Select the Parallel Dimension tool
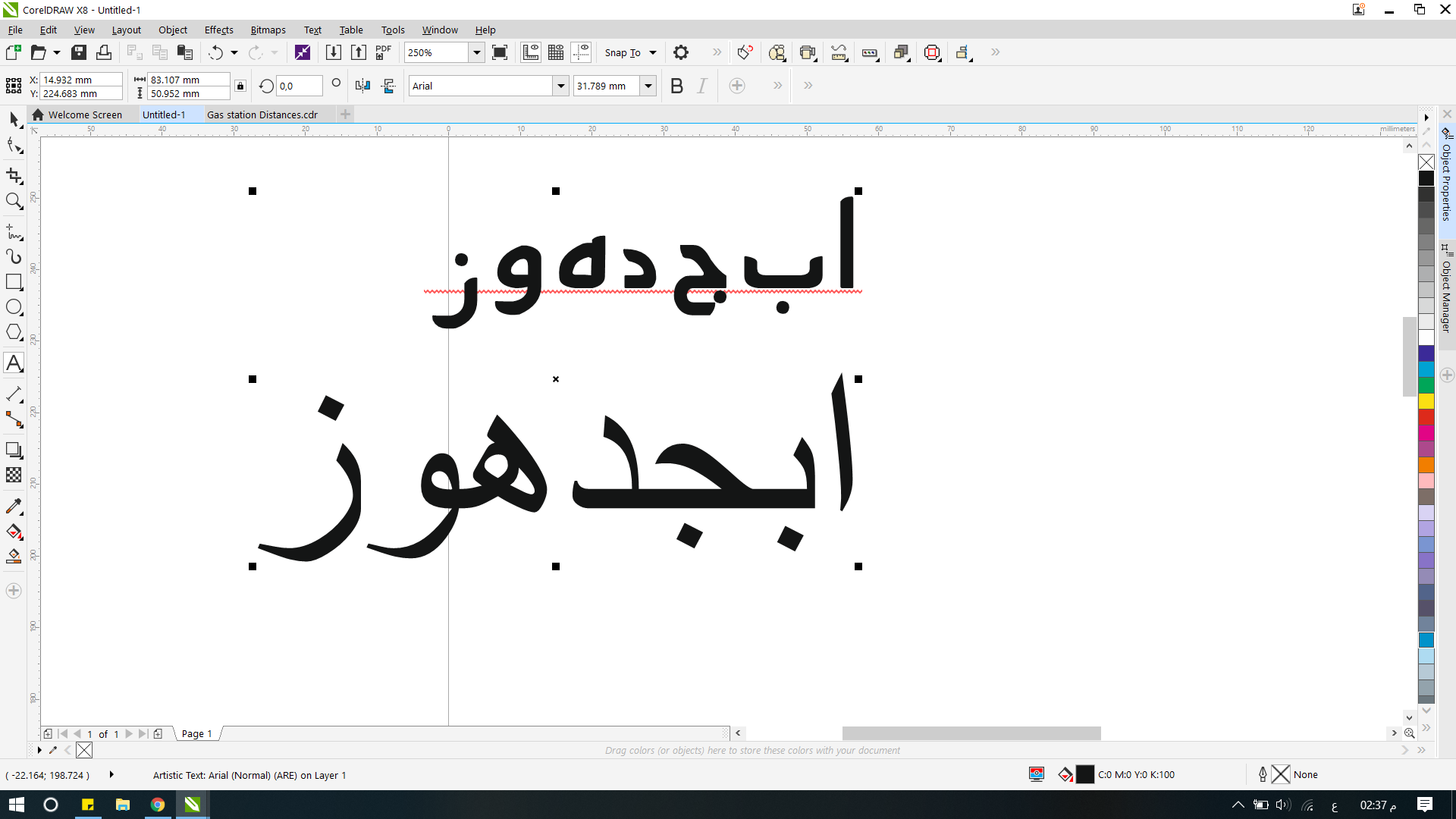Viewport: 1456px width, 819px height. (14, 394)
